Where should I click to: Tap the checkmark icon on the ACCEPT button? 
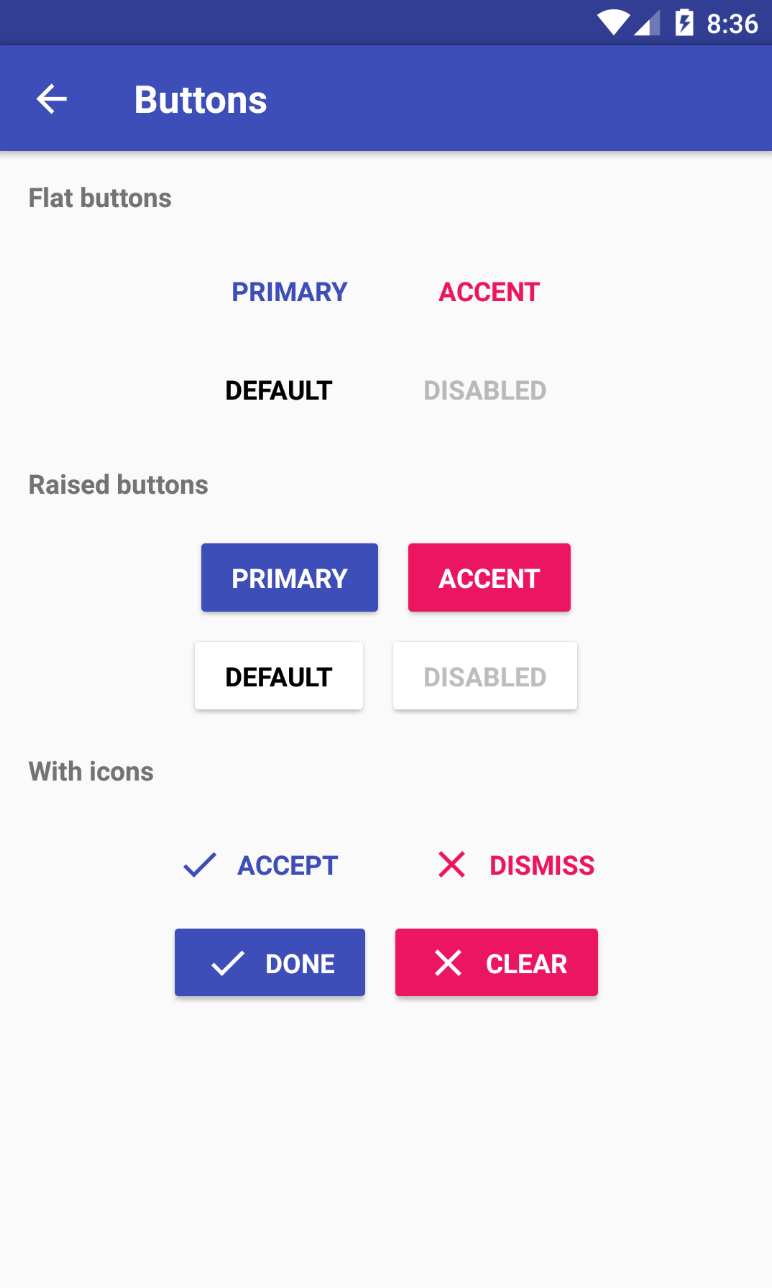tap(199, 864)
